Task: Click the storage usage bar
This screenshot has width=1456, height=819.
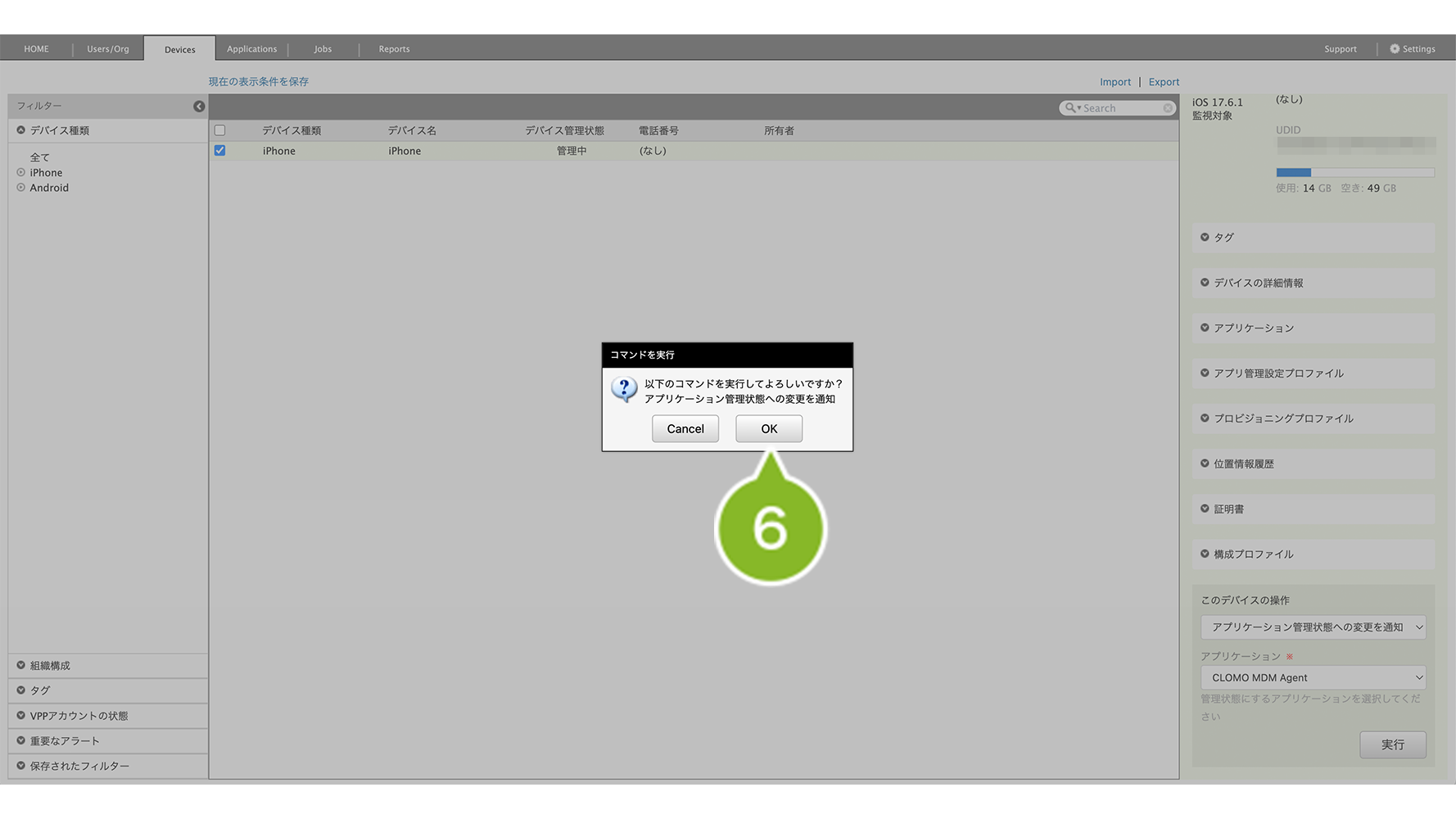Action: [1354, 173]
